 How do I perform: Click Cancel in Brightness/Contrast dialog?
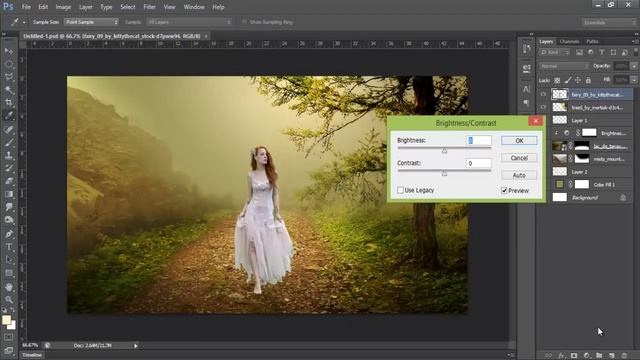tap(519, 158)
